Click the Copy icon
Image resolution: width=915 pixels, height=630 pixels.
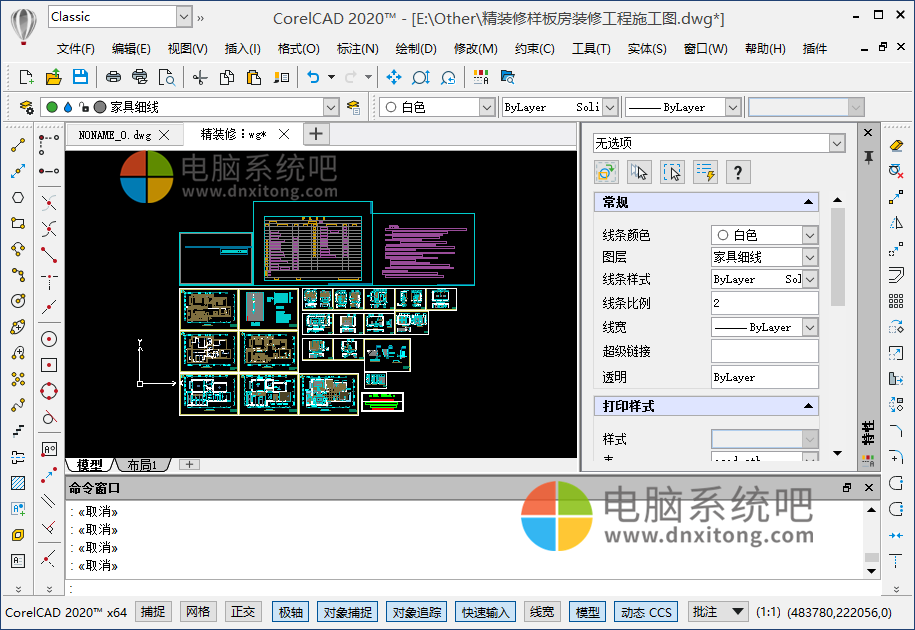coord(227,77)
